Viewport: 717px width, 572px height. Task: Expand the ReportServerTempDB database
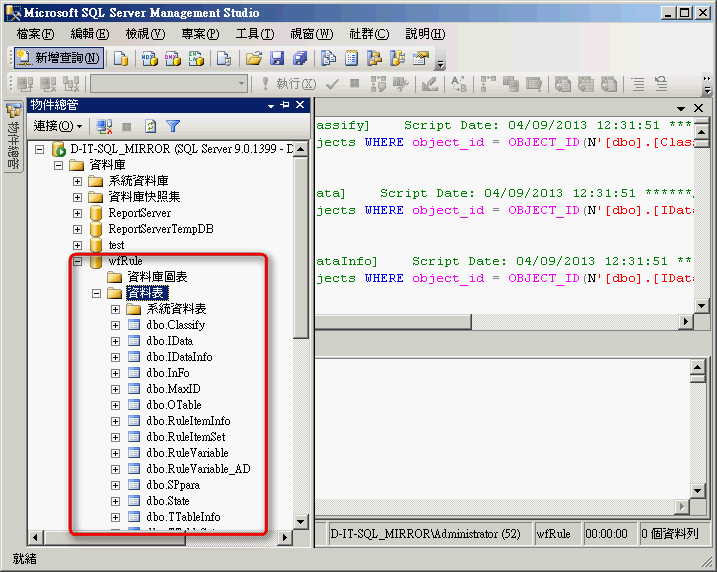tap(77, 229)
